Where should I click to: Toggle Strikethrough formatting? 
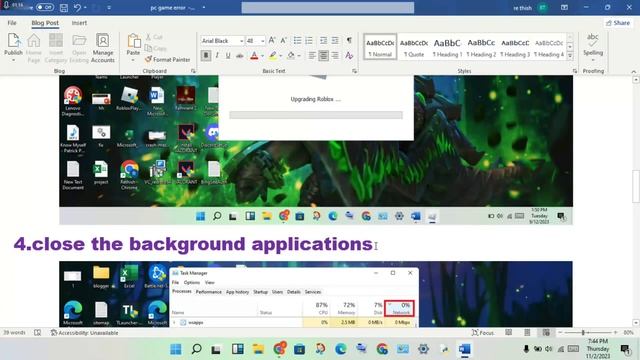tap(240, 56)
